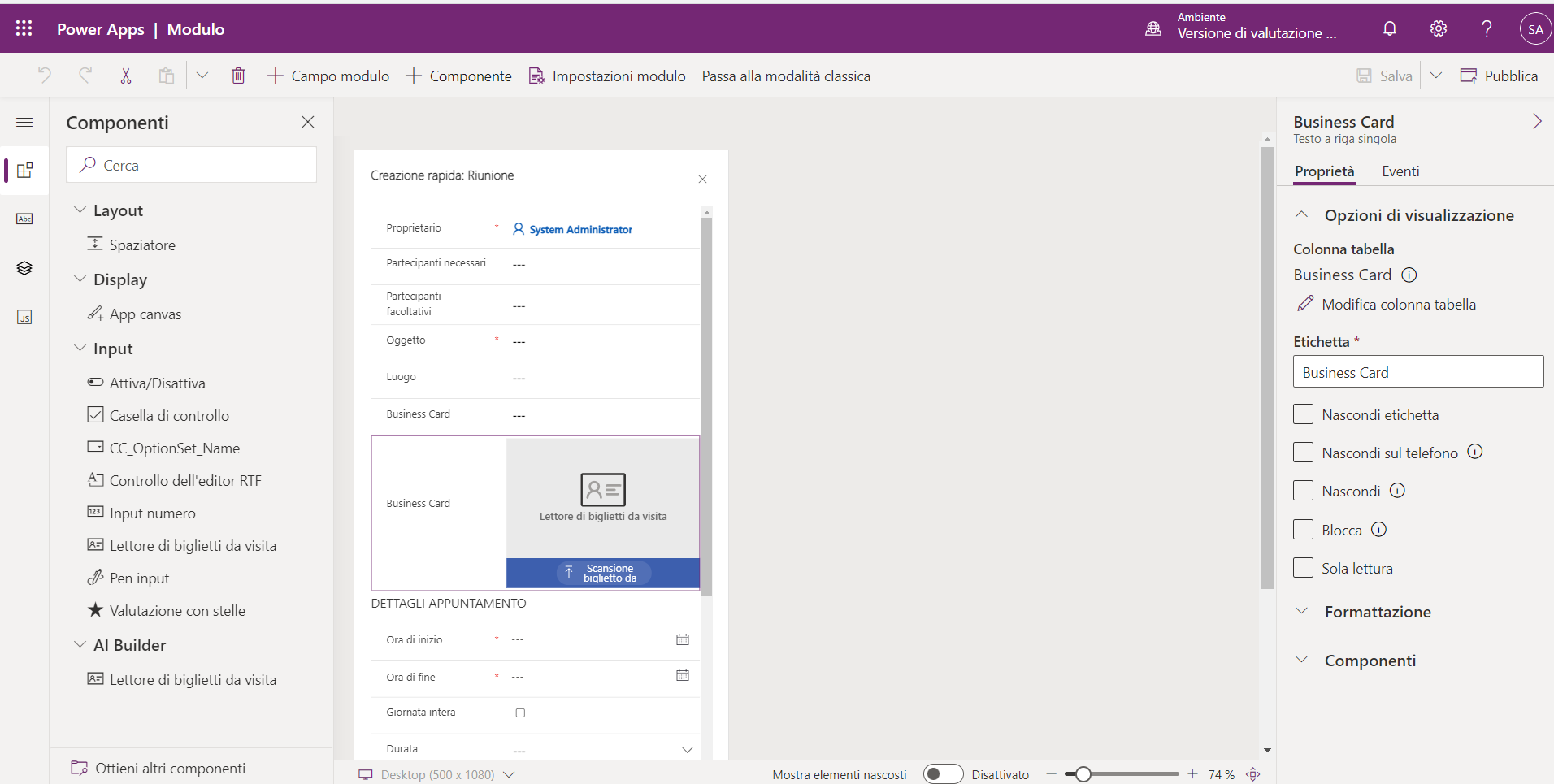Click the redo icon in toolbar

[x=85, y=76]
